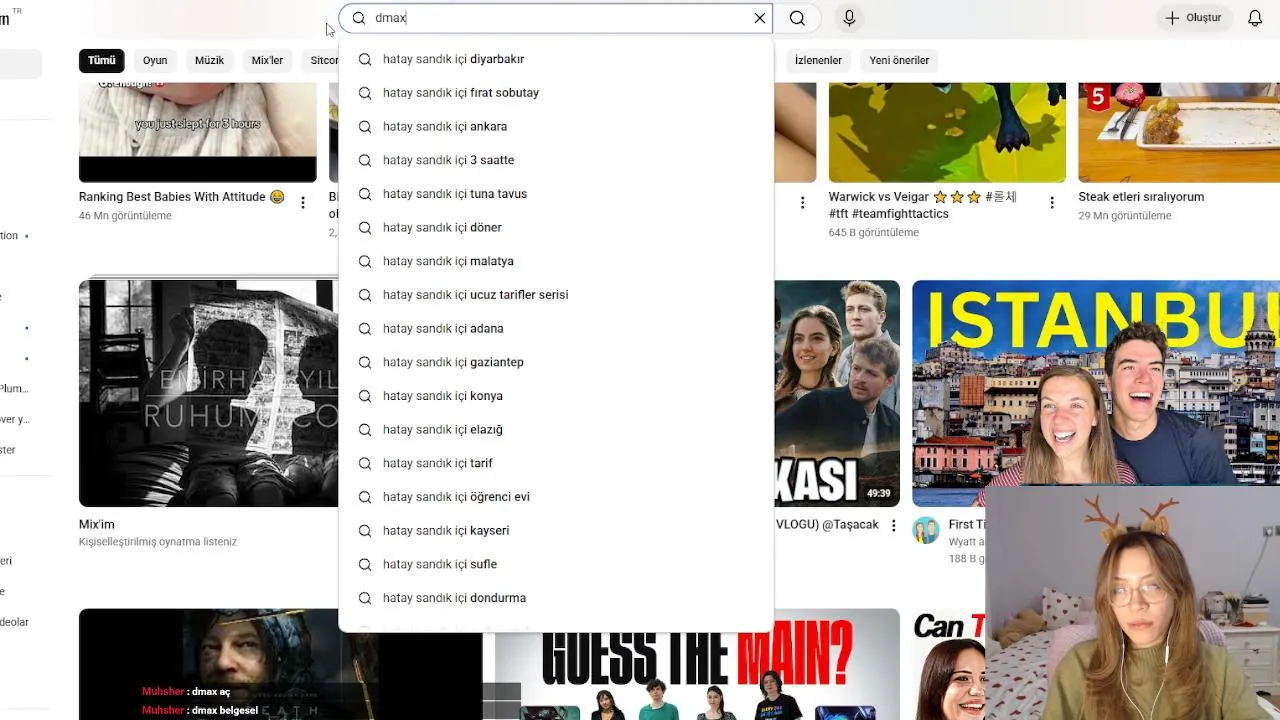Choose suggestion hatay sandık içi dondurma

[556, 598]
